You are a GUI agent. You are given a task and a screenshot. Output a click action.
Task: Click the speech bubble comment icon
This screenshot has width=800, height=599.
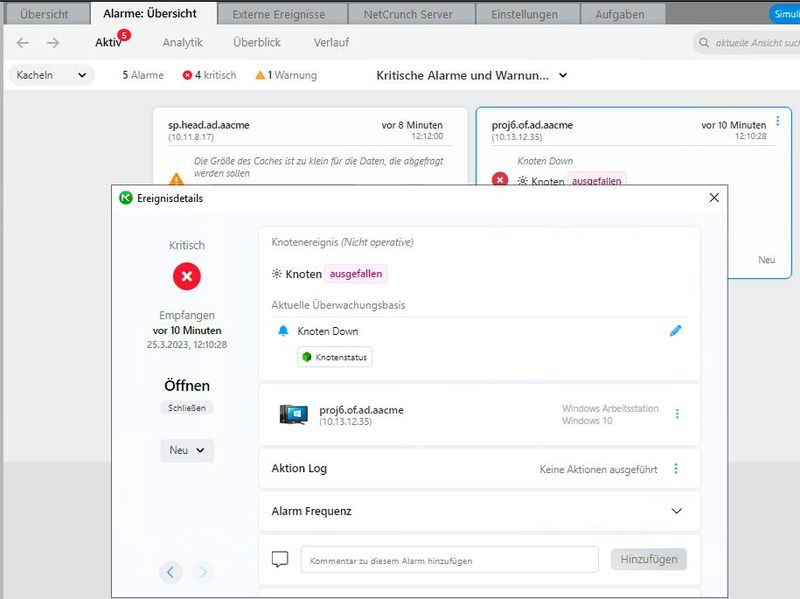tap(280, 559)
